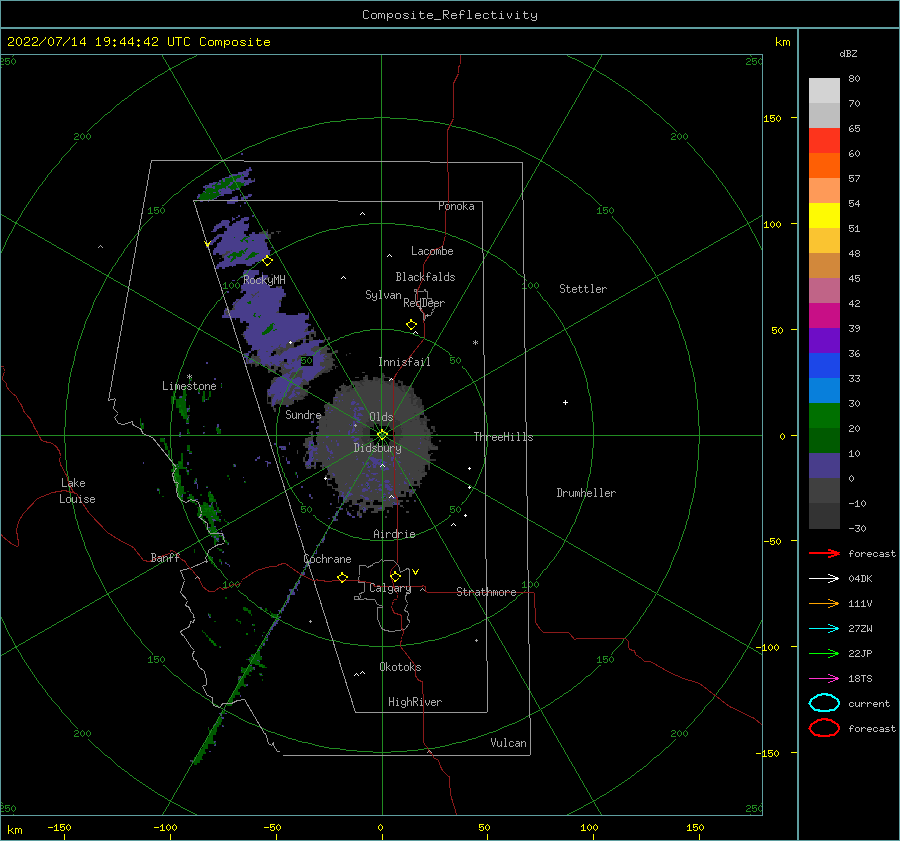Select the magenta swatch above 39 dBZ

(x=824, y=315)
